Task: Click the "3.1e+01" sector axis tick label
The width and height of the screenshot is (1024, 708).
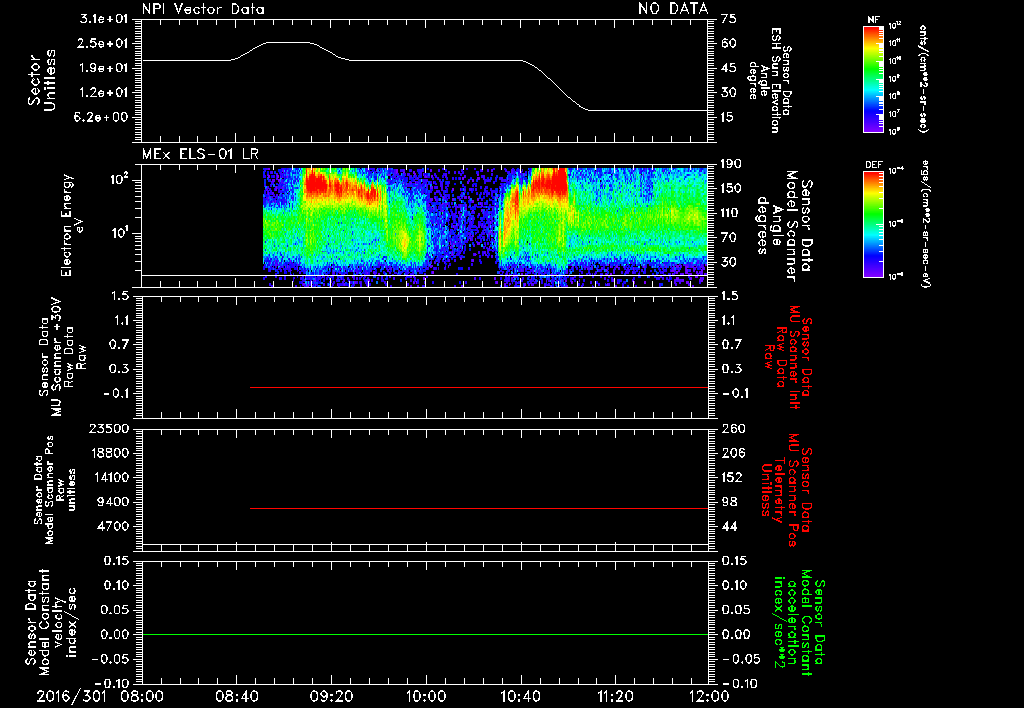Action: click(104, 19)
